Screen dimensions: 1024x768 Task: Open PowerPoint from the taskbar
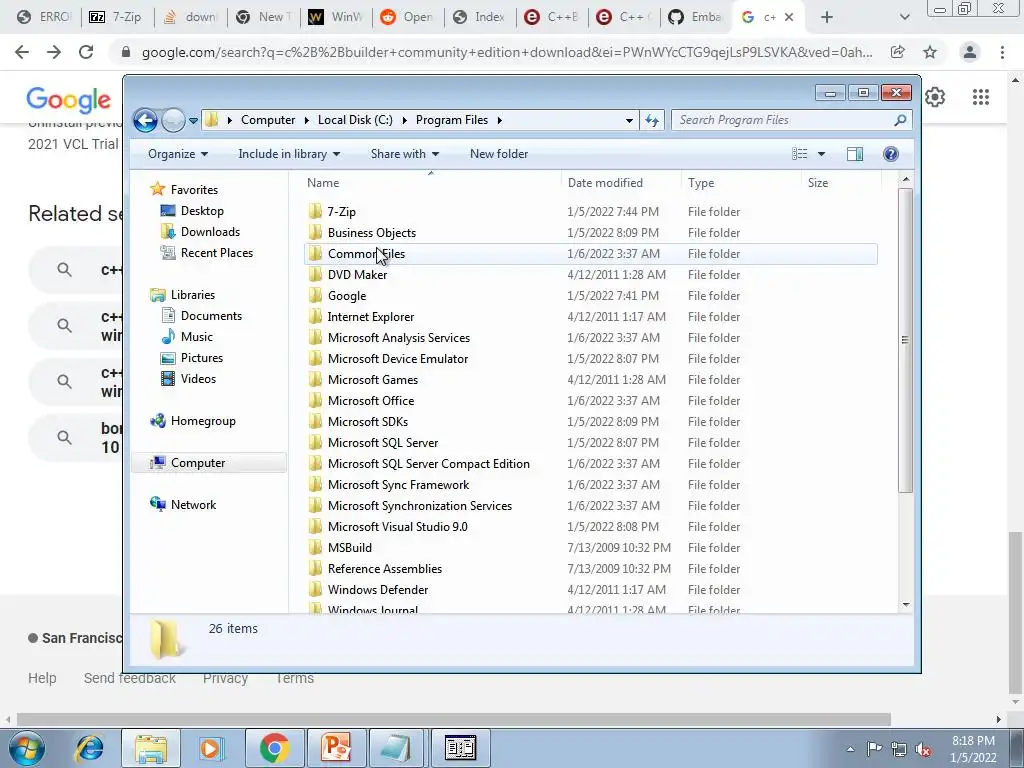[337, 748]
